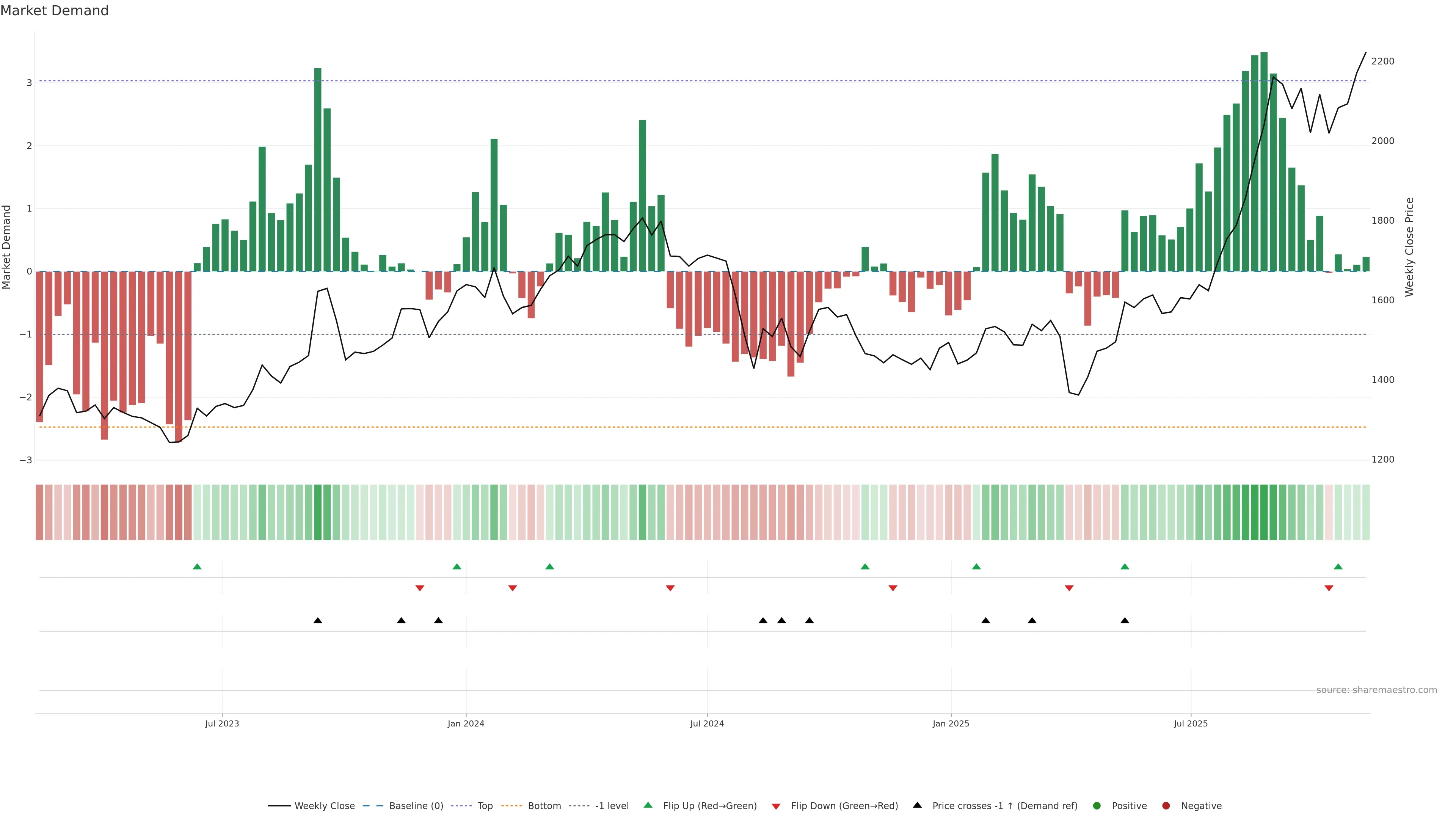This screenshot has width=1456, height=819.
Task: Click the Weekly Close Price axis label
Action: pyautogui.click(x=1409, y=247)
